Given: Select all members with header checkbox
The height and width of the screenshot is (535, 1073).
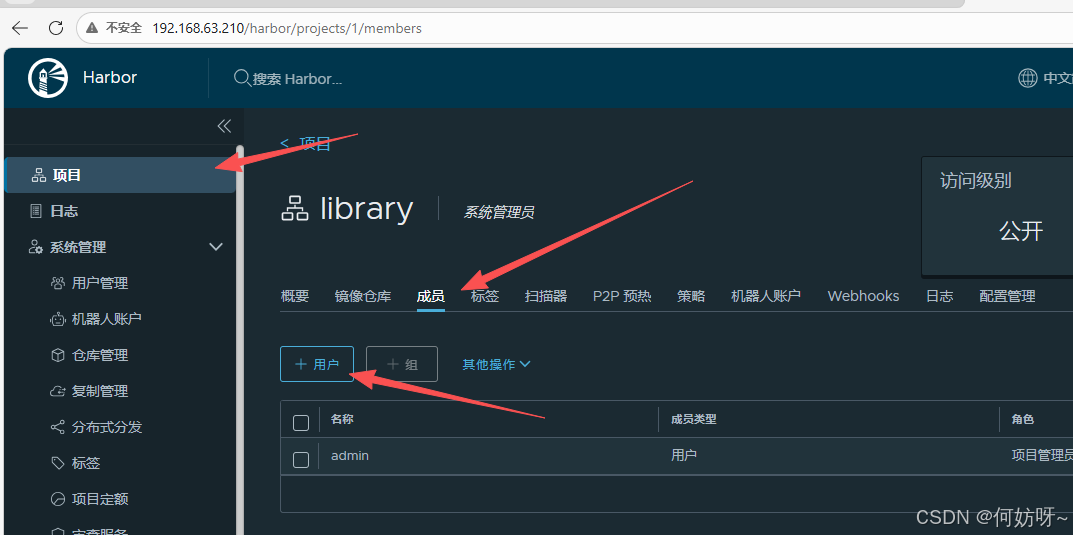Looking at the screenshot, I should 300,423.
